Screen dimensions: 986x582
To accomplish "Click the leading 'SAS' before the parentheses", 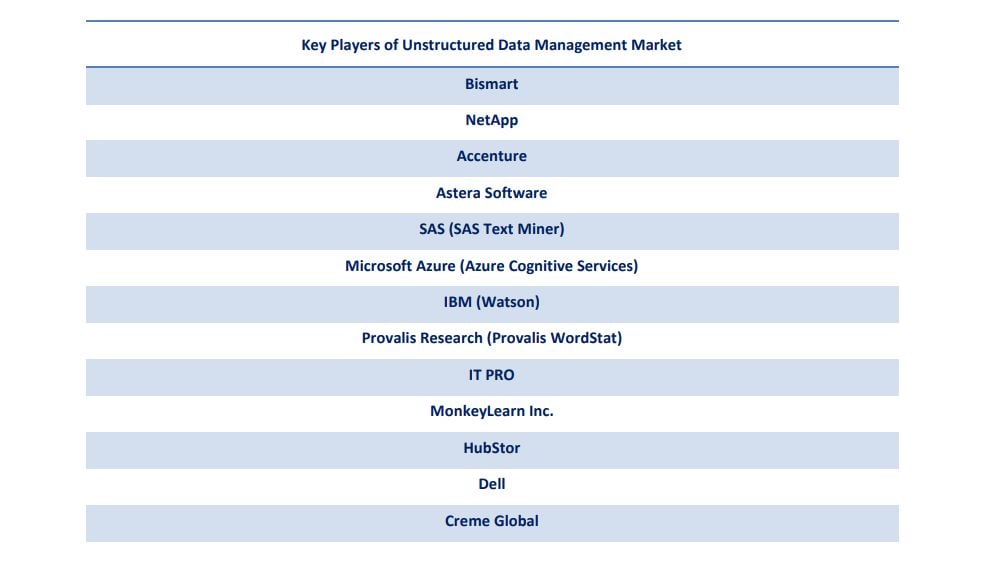I will (x=432, y=229).
